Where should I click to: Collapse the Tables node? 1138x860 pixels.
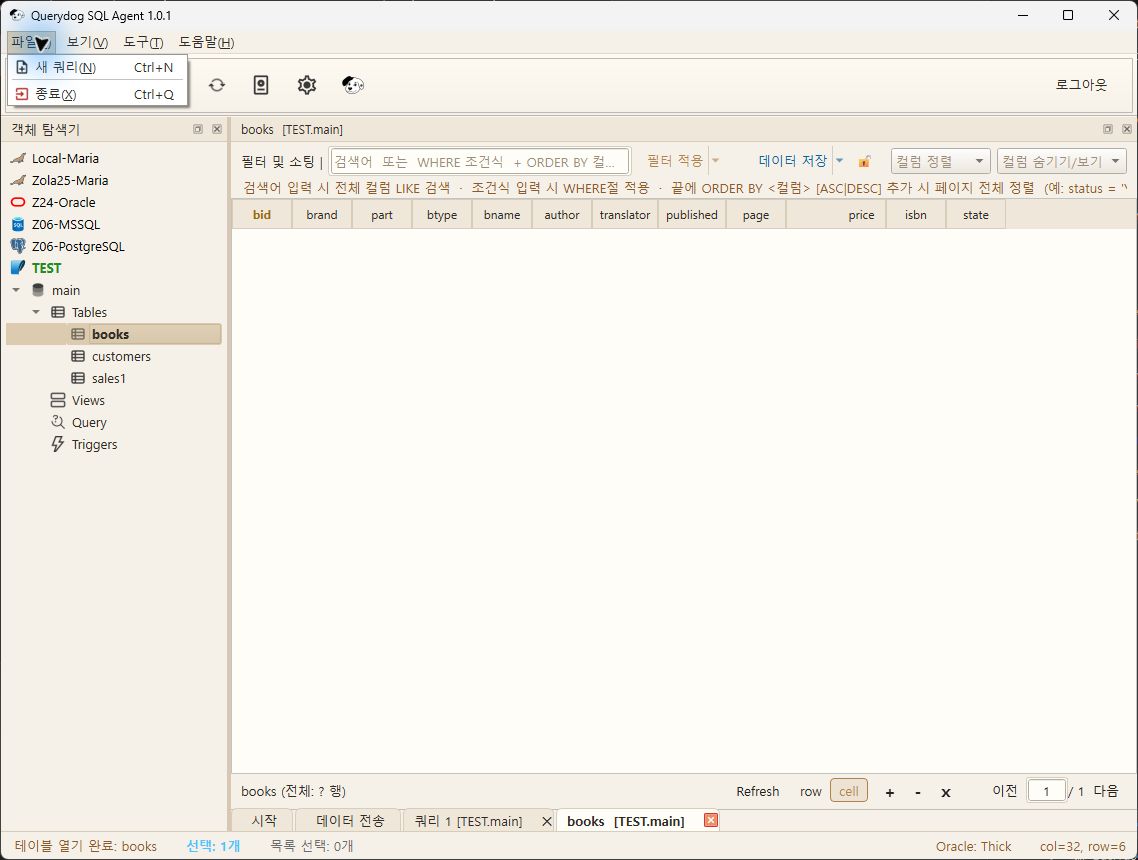[x=36, y=312]
